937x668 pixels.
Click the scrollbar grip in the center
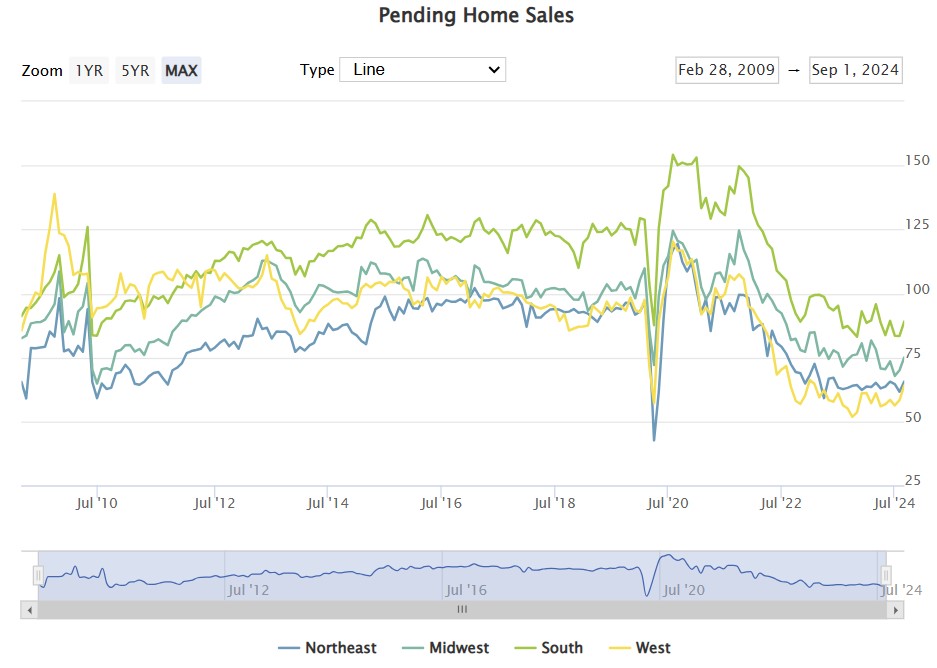(462, 609)
